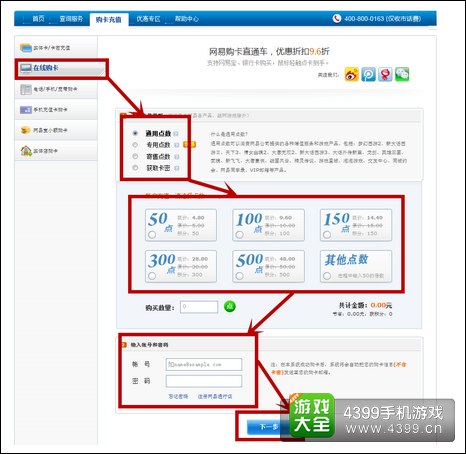Click the telephone icon in the sidebar

pyautogui.click(x=26, y=89)
